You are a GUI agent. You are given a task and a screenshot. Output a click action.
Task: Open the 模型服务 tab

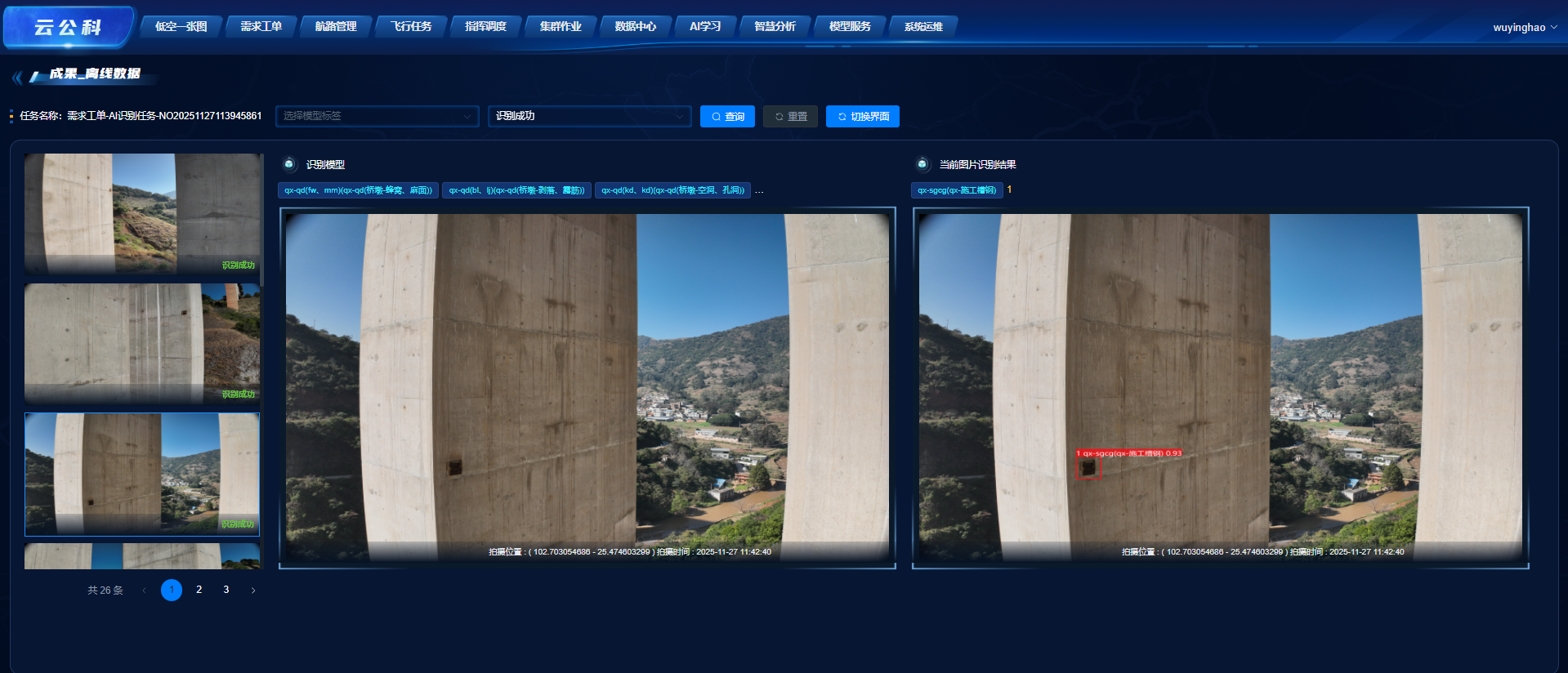[850, 26]
